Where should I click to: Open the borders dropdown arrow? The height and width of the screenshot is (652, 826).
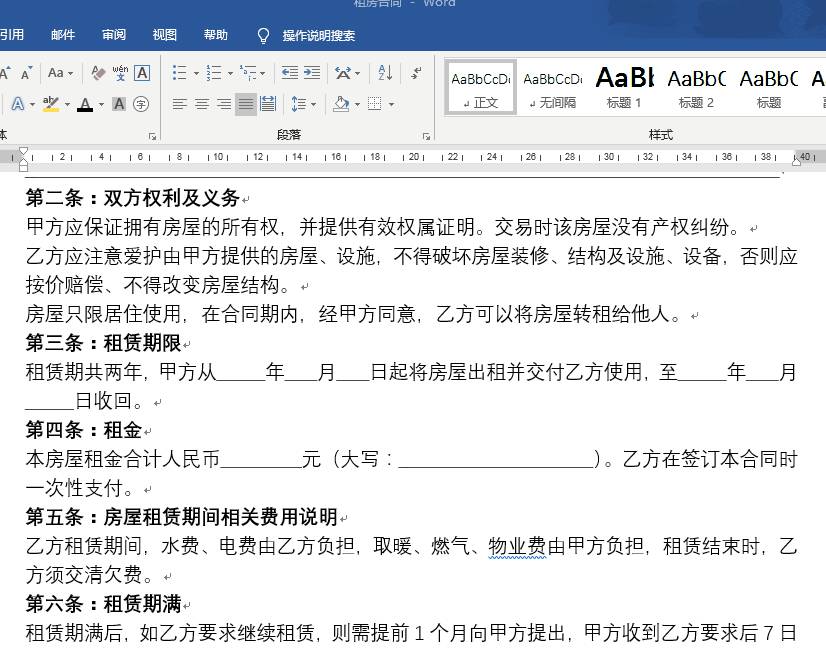pyautogui.click(x=390, y=104)
